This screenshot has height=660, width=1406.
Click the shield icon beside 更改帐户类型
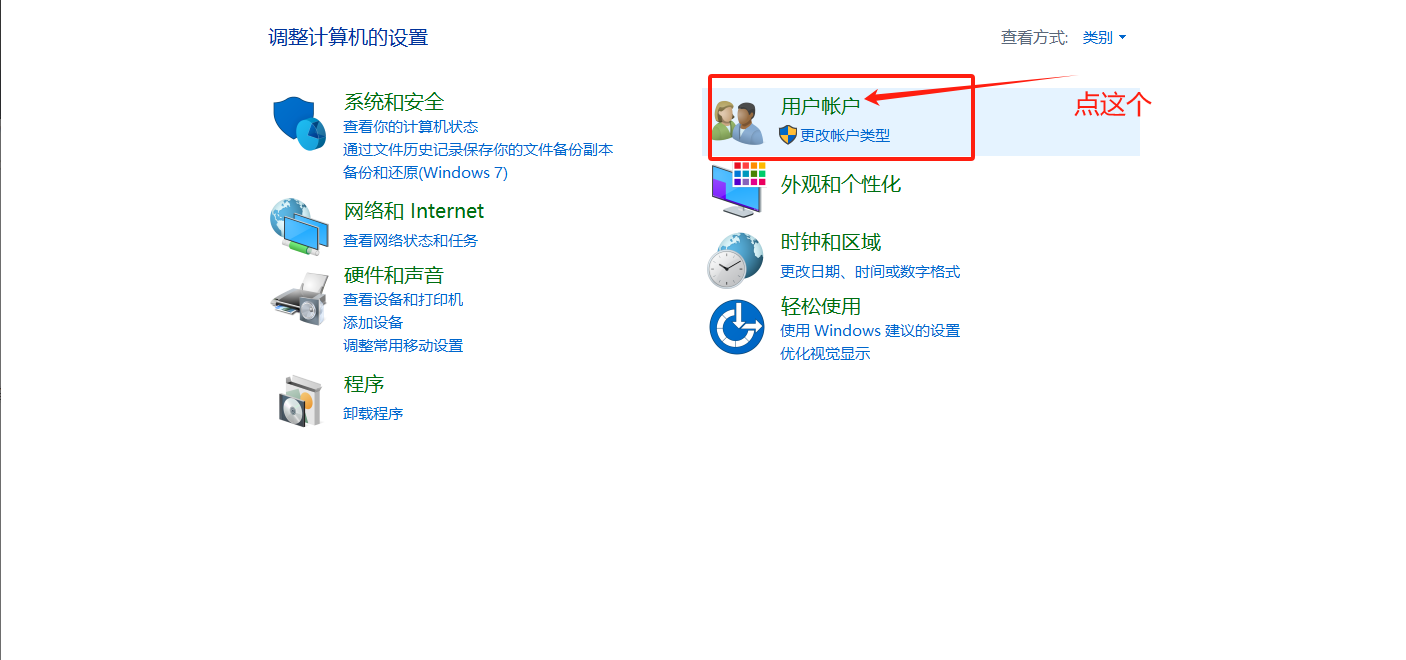pos(788,135)
